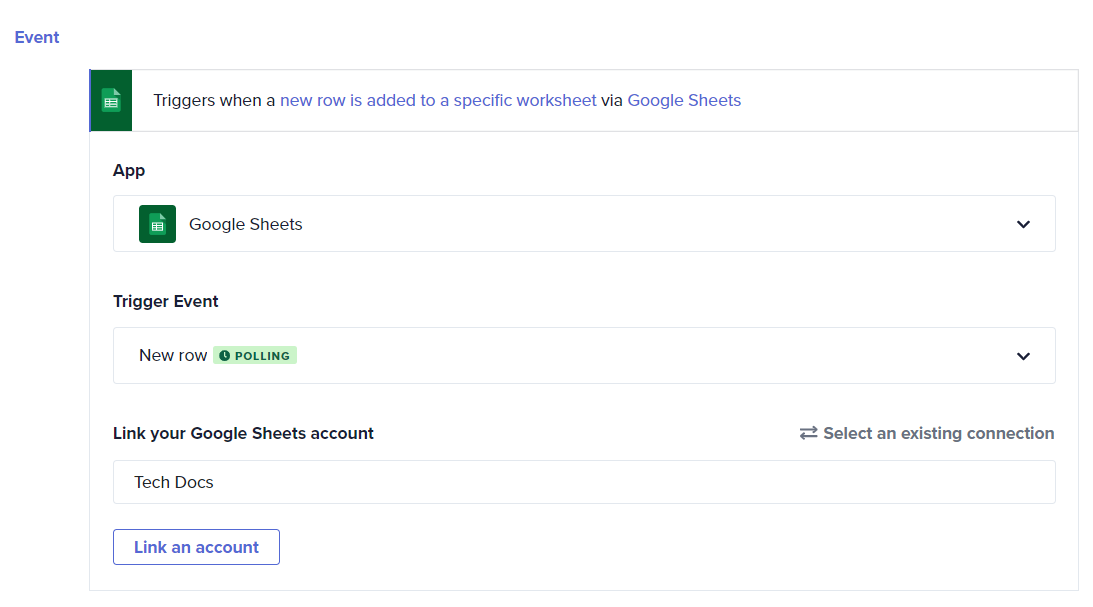
Task: Click the "App" field label
Action: pyautogui.click(x=129, y=170)
